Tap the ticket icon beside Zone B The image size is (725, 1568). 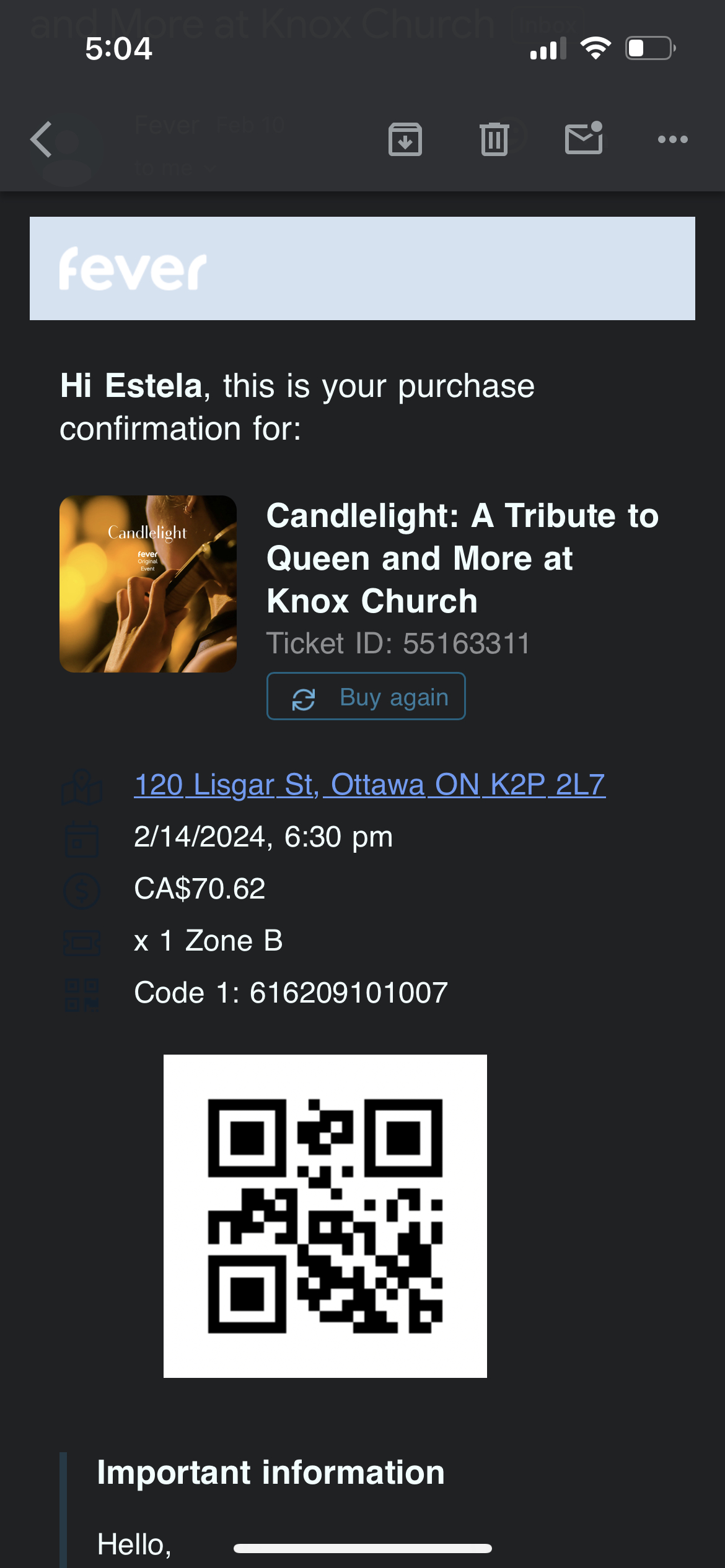coord(82,943)
